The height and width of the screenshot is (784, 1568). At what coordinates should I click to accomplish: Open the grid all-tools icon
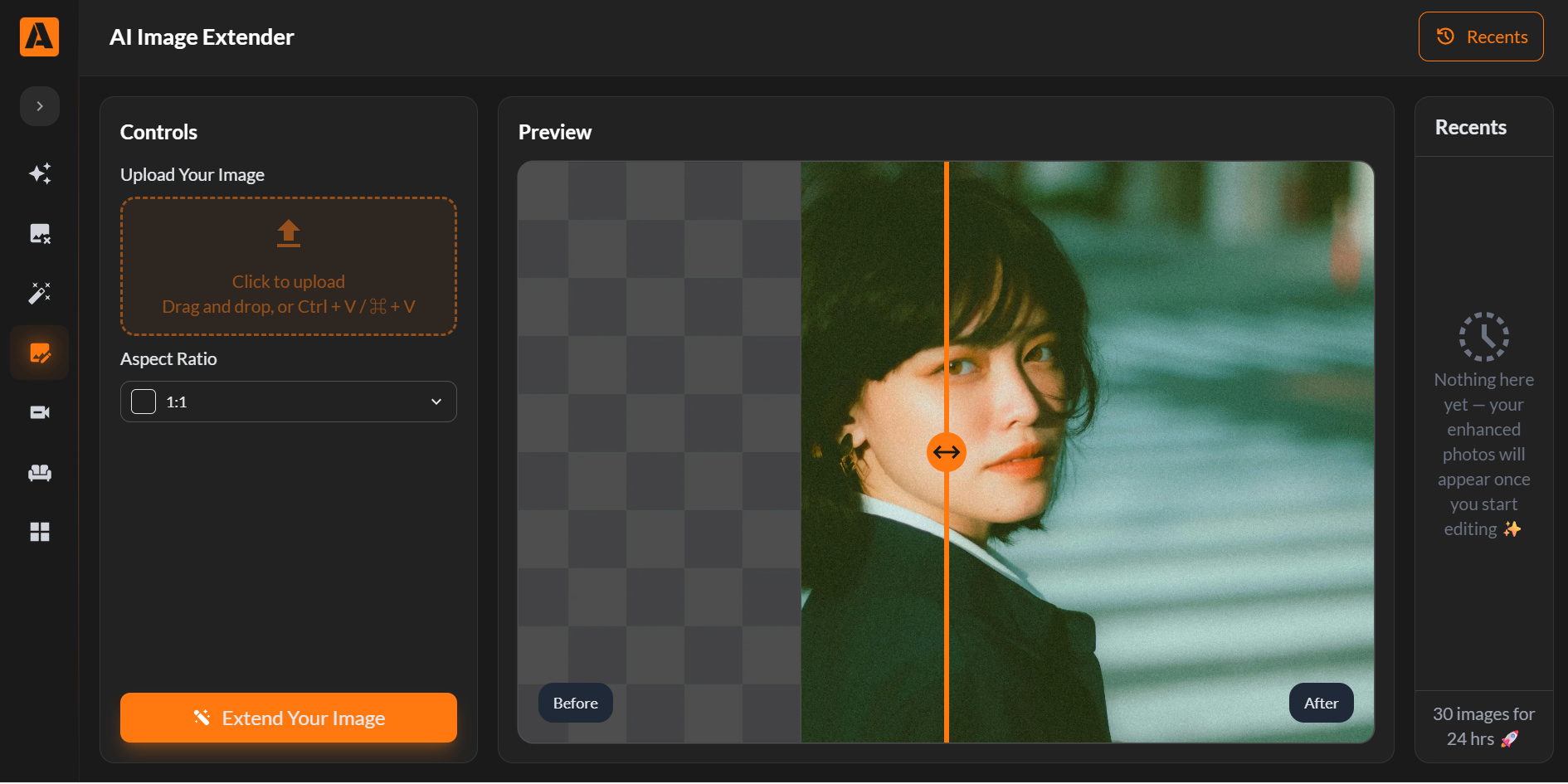coord(40,532)
